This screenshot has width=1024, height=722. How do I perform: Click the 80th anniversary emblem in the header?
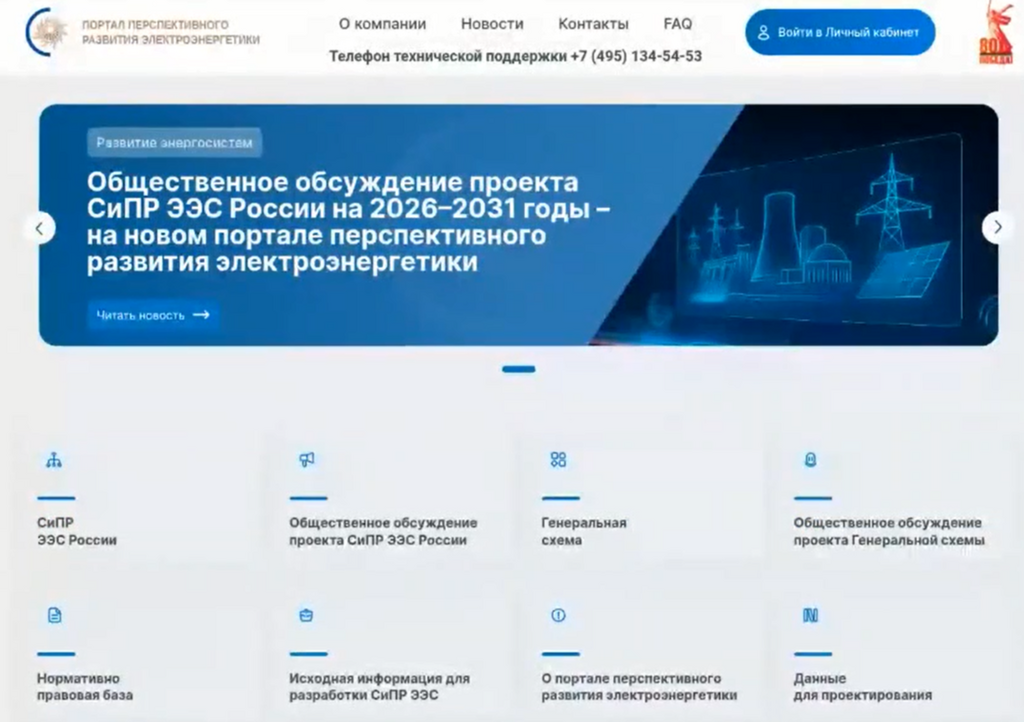(995, 35)
